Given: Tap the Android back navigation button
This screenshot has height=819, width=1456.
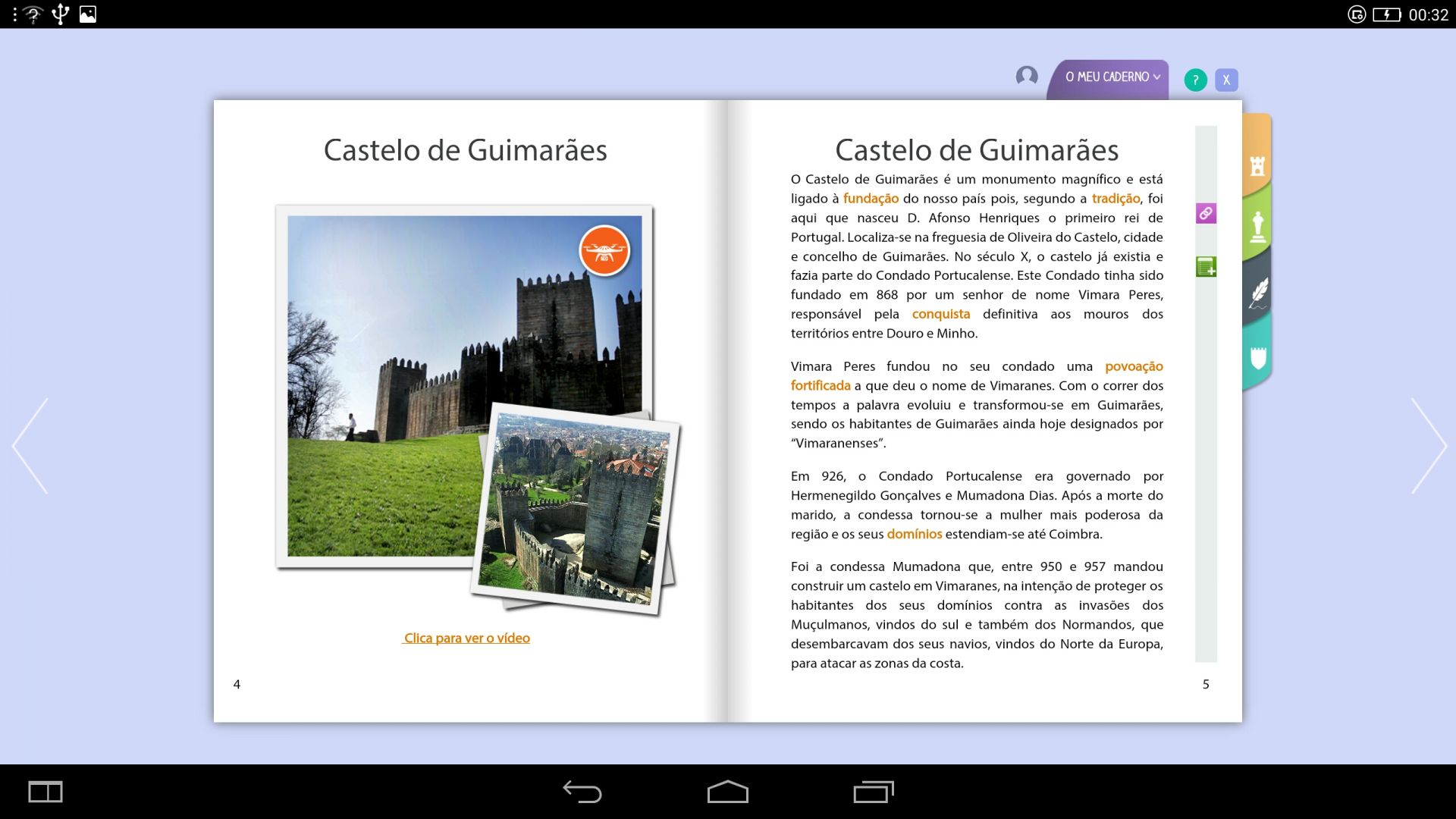Looking at the screenshot, I should (582, 792).
